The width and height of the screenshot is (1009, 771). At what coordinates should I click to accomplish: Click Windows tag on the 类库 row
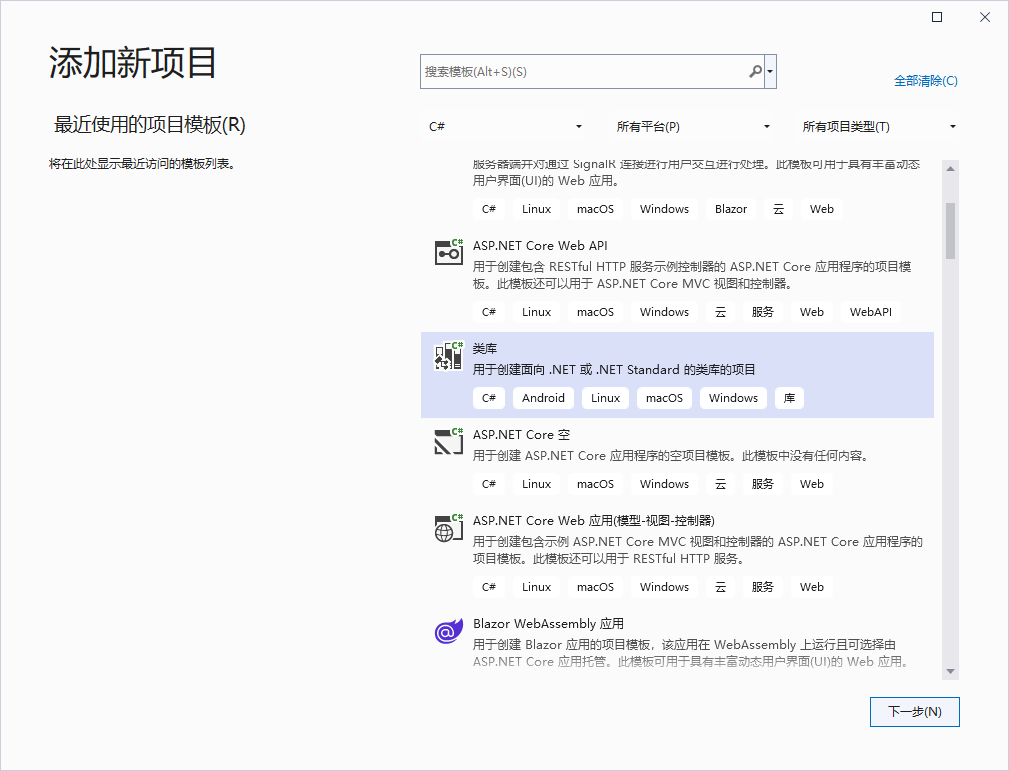[733, 398]
